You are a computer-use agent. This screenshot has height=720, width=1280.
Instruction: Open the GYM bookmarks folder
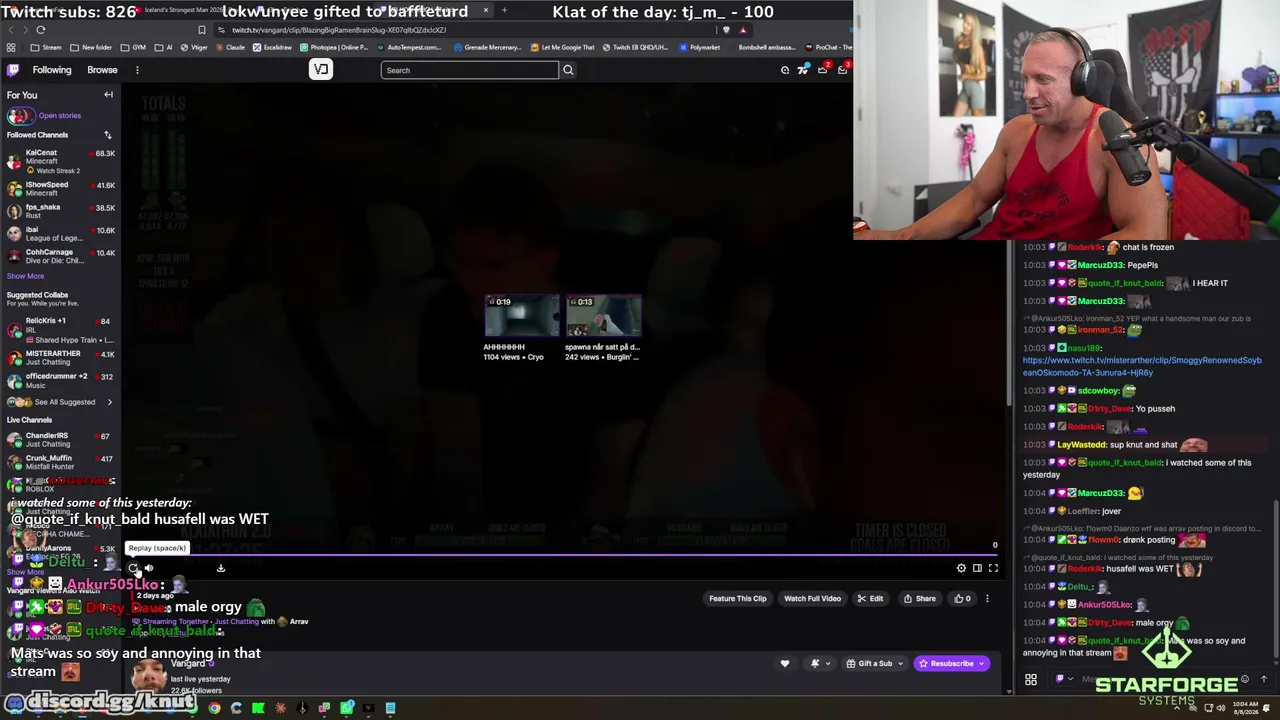[133, 47]
